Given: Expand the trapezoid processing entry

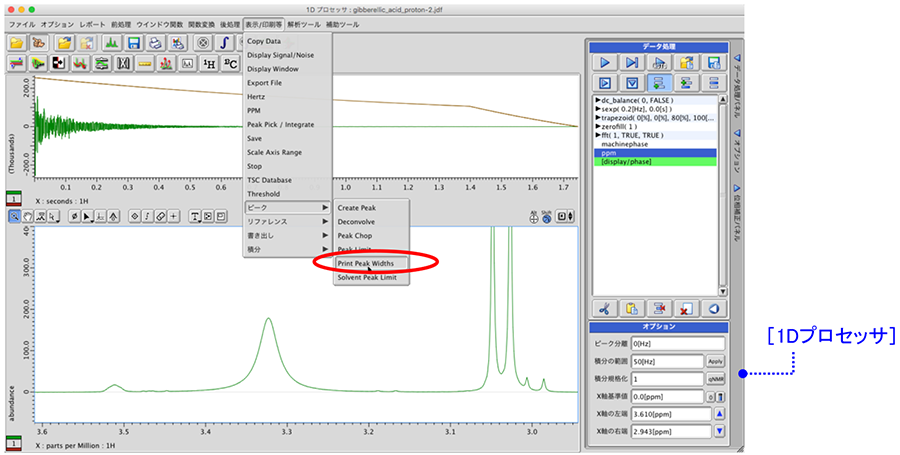Looking at the screenshot, I should tap(598, 118).
